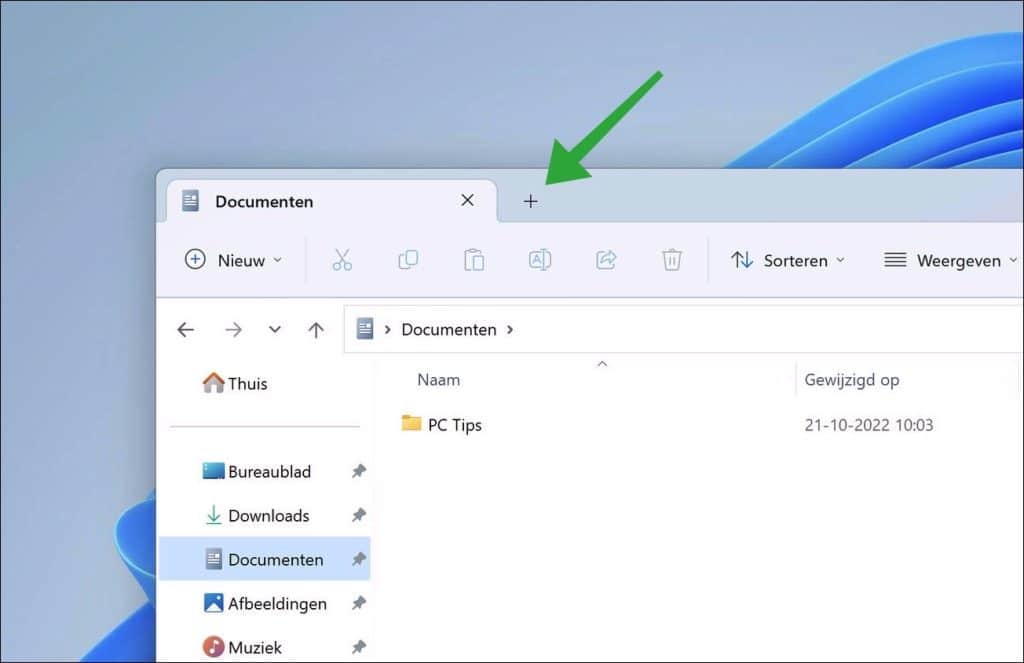Image resolution: width=1024 pixels, height=663 pixels.
Task: Open the new tab with the plus icon
Action: [x=531, y=201]
